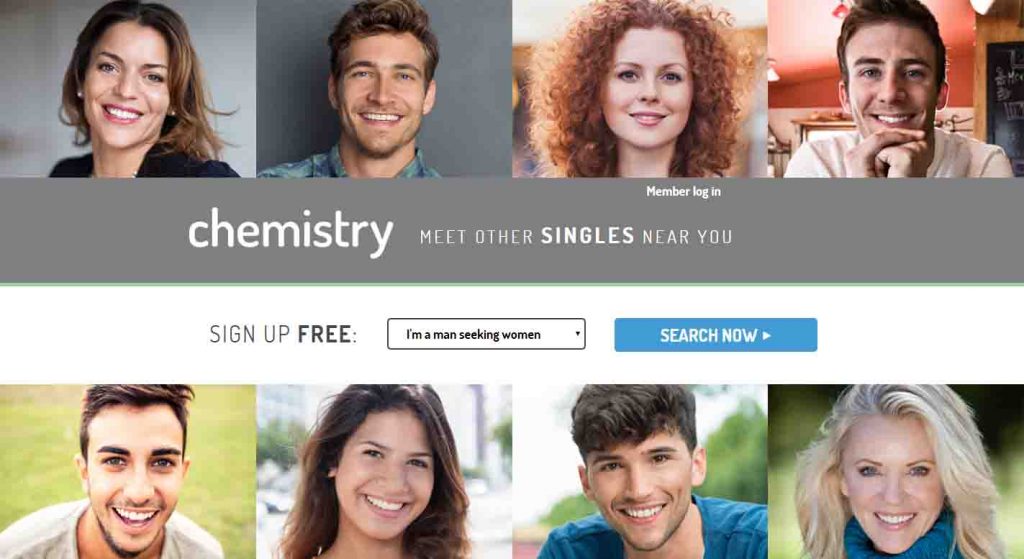The image size is (1024, 559).
Task: Click the arrow icon on SEARCH NOW
Action: coord(767,335)
